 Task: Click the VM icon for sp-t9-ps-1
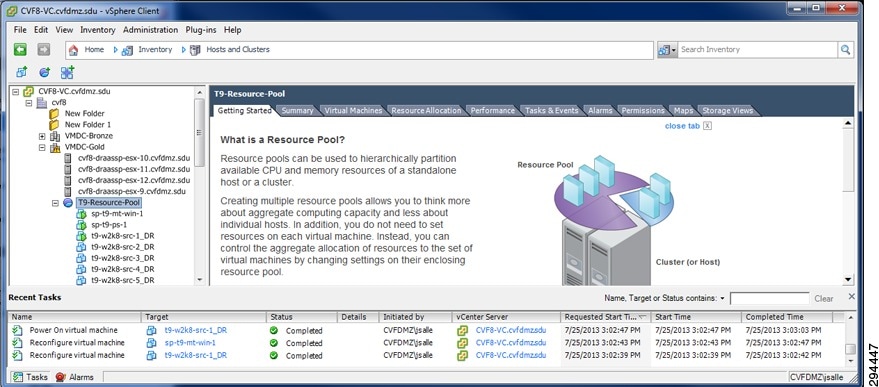[x=81, y=225]
